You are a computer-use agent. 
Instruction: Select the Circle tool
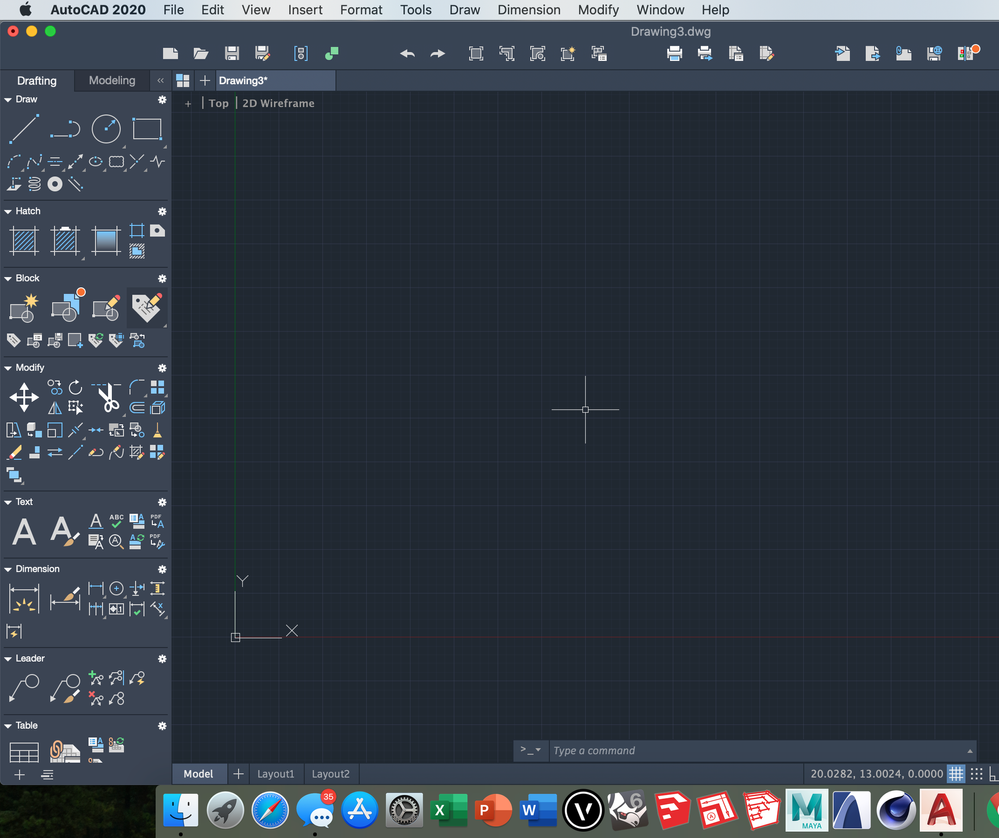coord(106,129)
